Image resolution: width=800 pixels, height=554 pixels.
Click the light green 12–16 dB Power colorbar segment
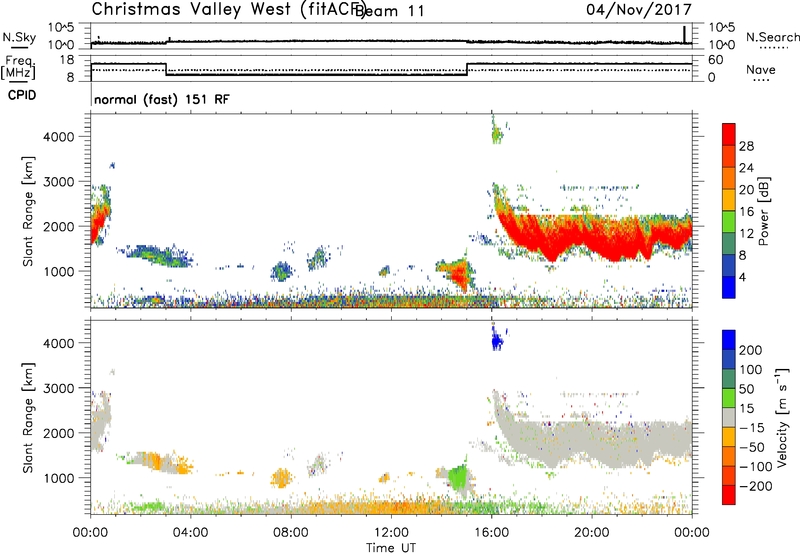point(729,221)
